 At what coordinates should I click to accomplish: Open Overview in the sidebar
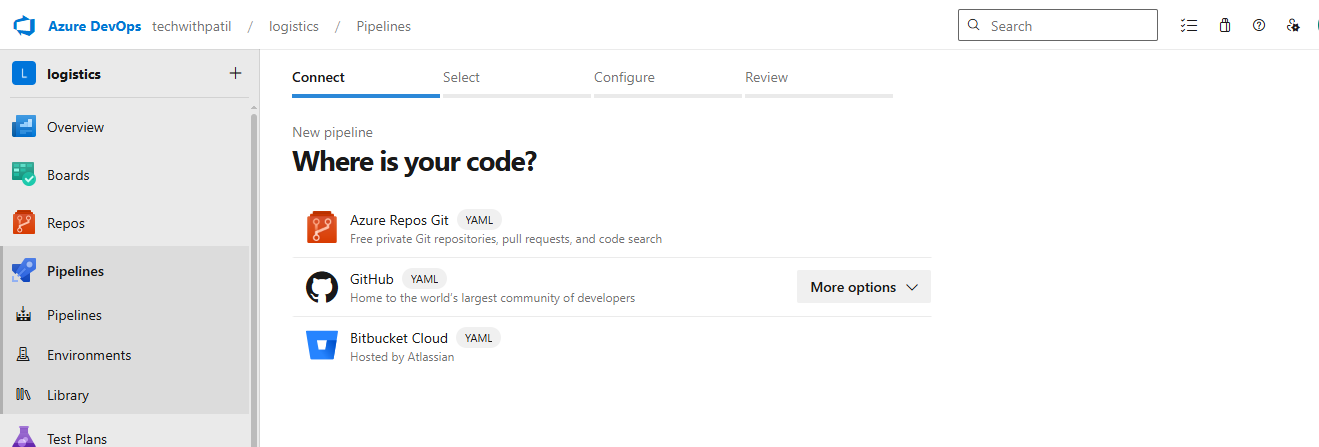point(75,127)
